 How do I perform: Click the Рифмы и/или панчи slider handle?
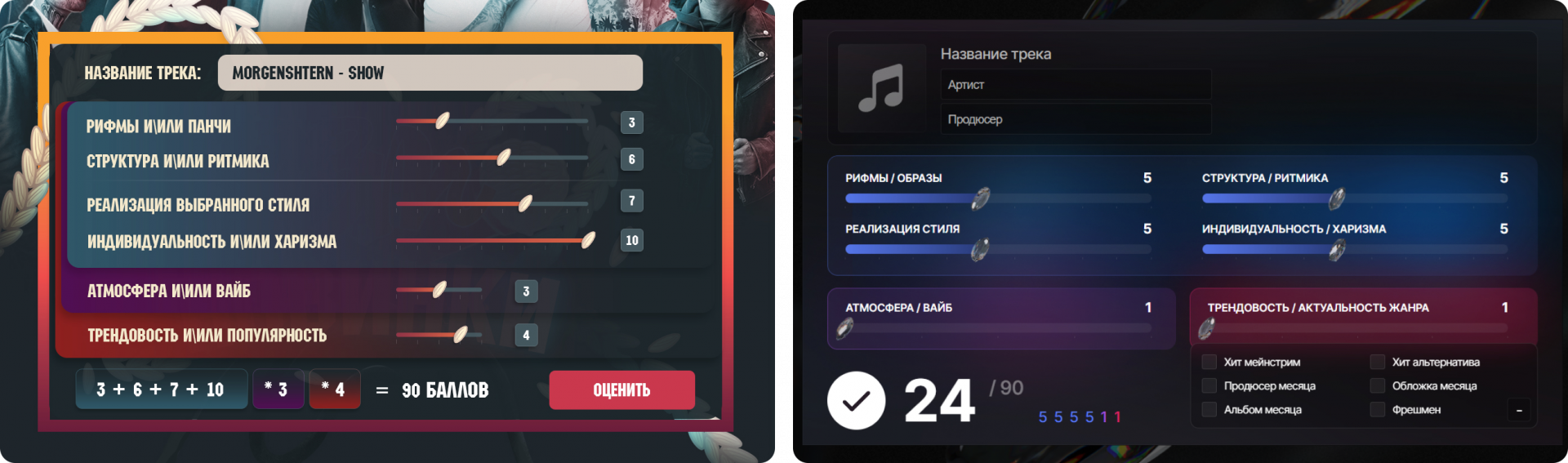point(442,121)
